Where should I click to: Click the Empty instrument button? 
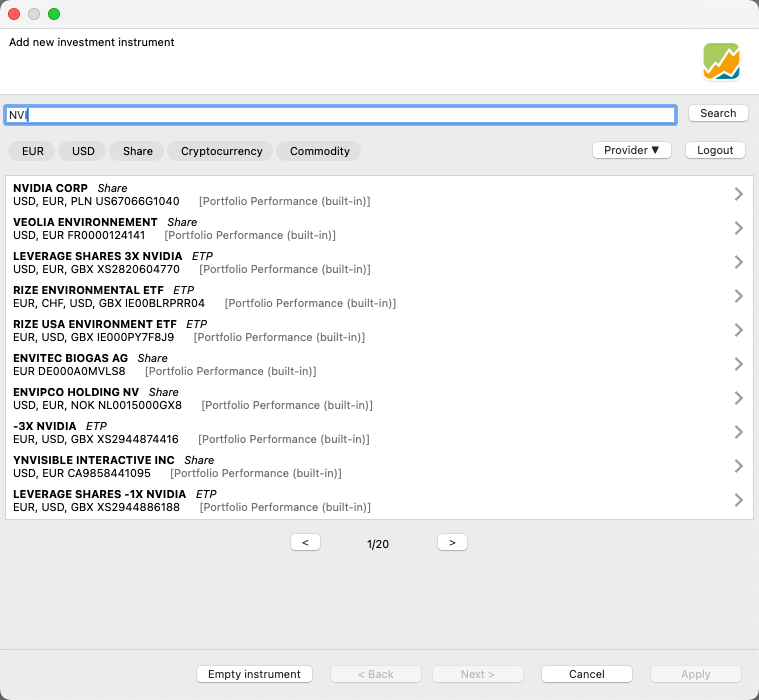point(254,674)
